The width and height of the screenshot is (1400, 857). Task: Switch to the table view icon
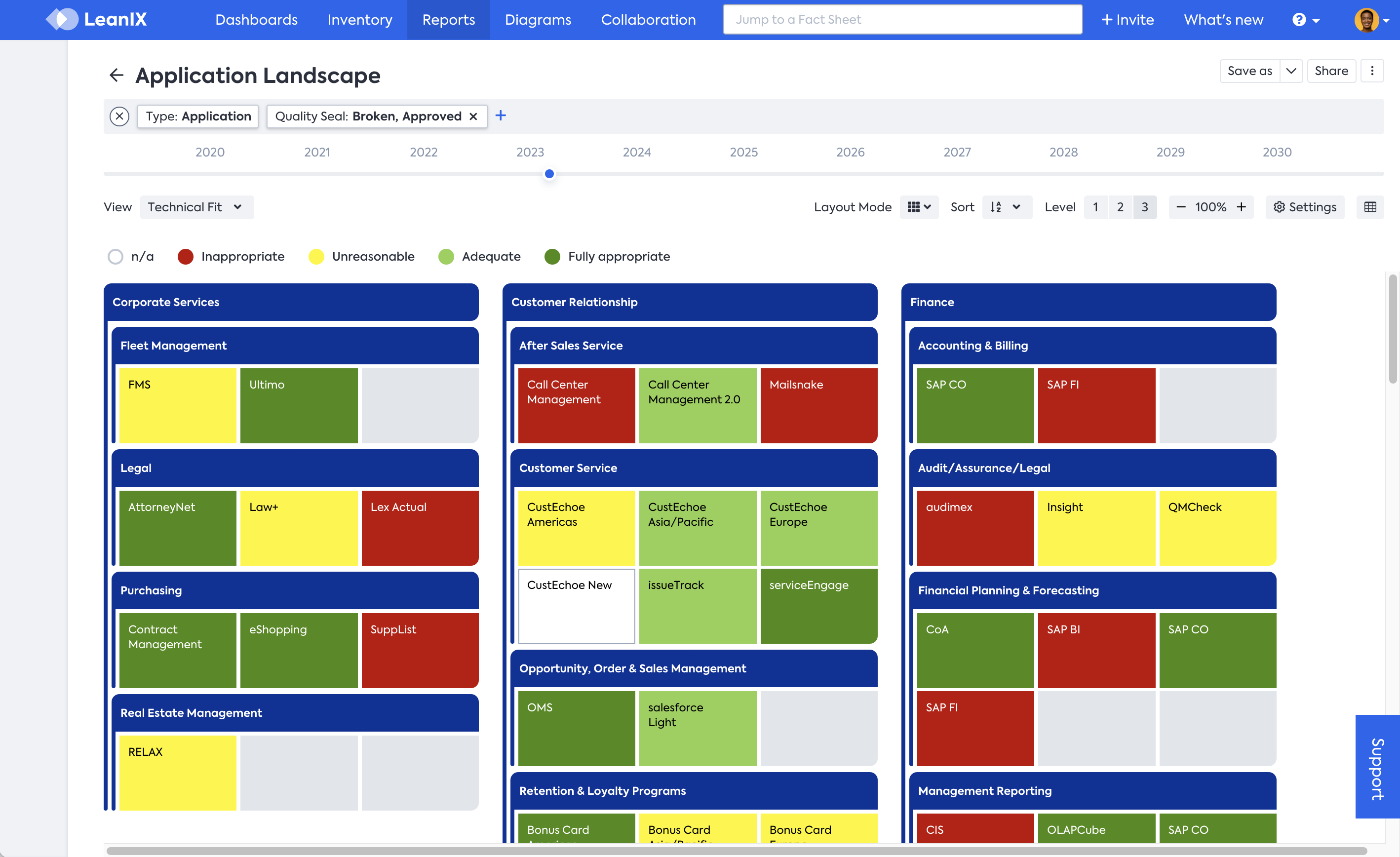click(x=1370, y=207)
